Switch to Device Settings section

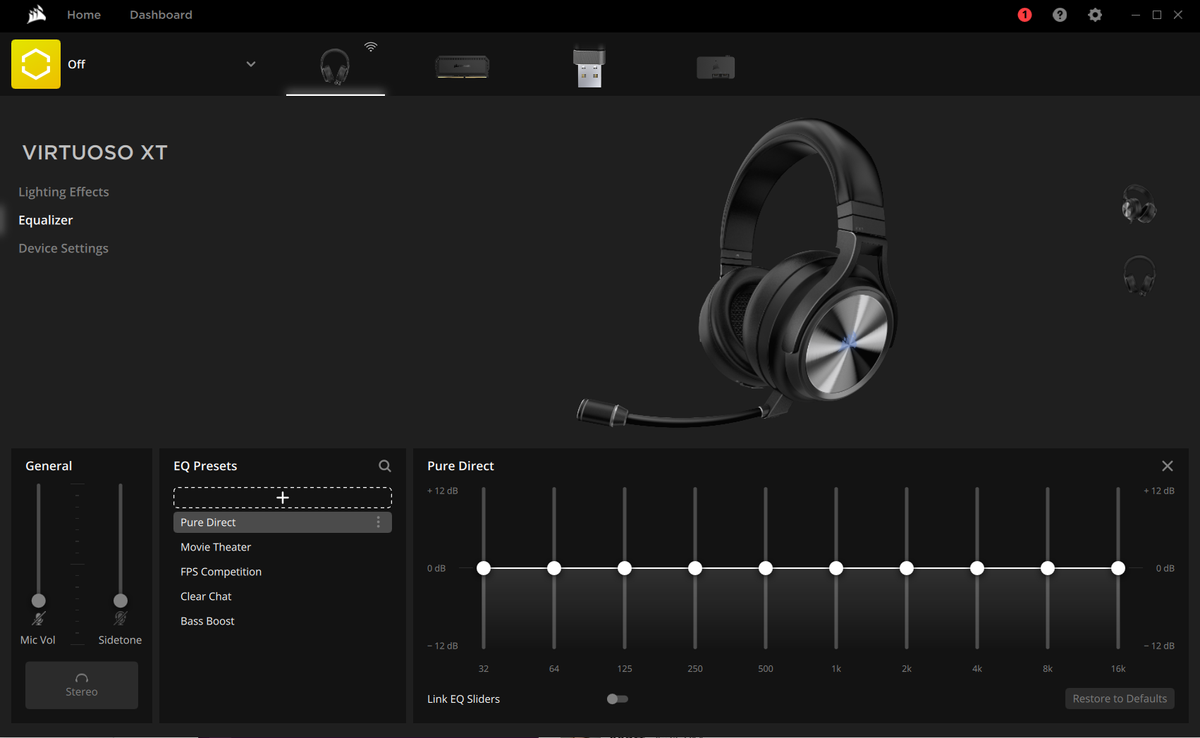[63, 247]
